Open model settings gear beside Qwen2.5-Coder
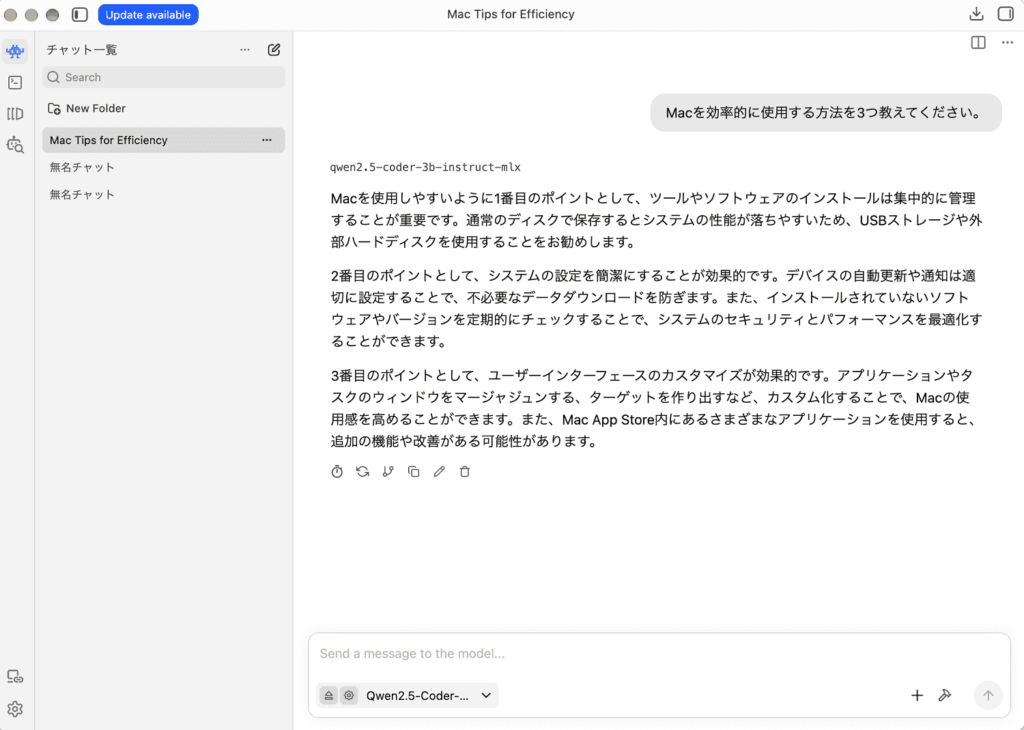1024x730 pixels. click(349, 695)
